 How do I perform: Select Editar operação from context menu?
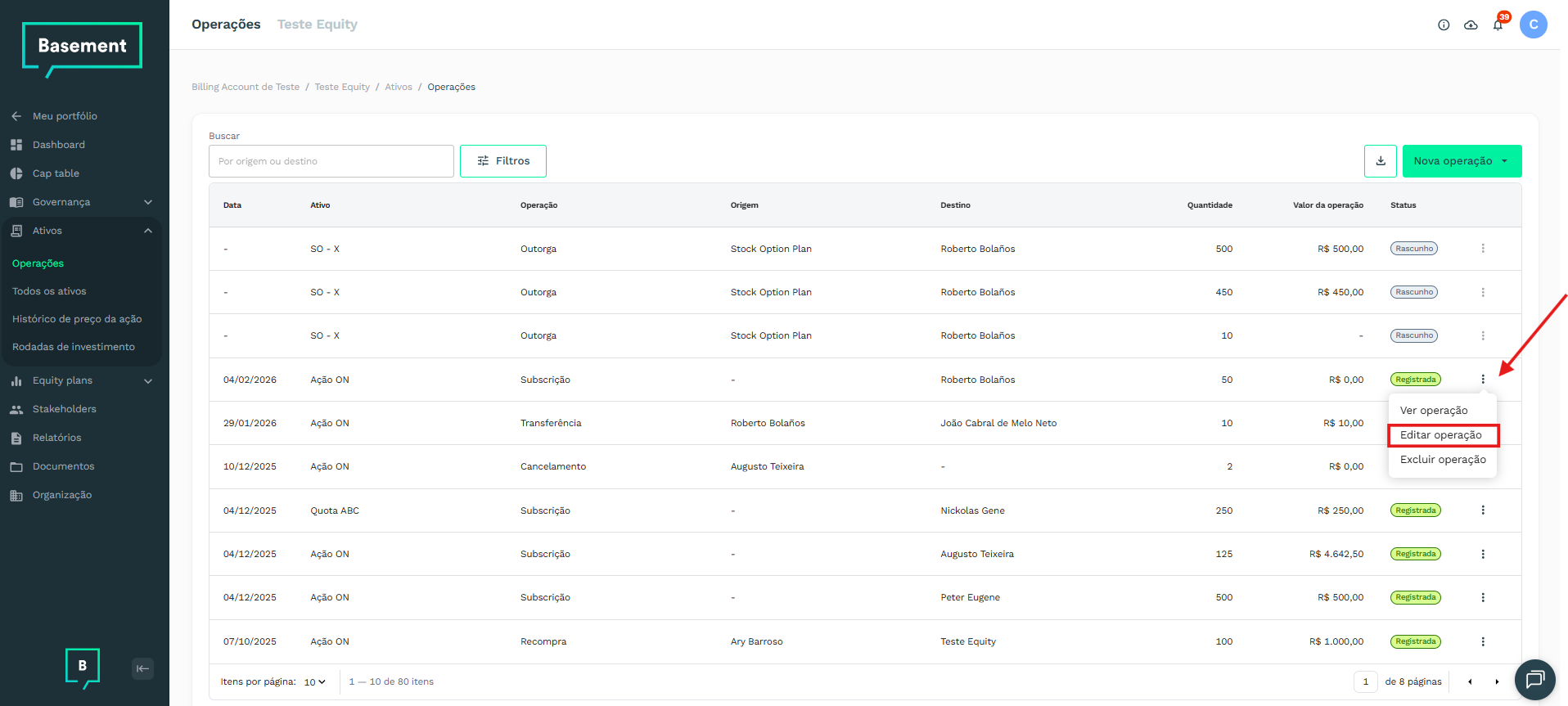[x=1441, y=435]
